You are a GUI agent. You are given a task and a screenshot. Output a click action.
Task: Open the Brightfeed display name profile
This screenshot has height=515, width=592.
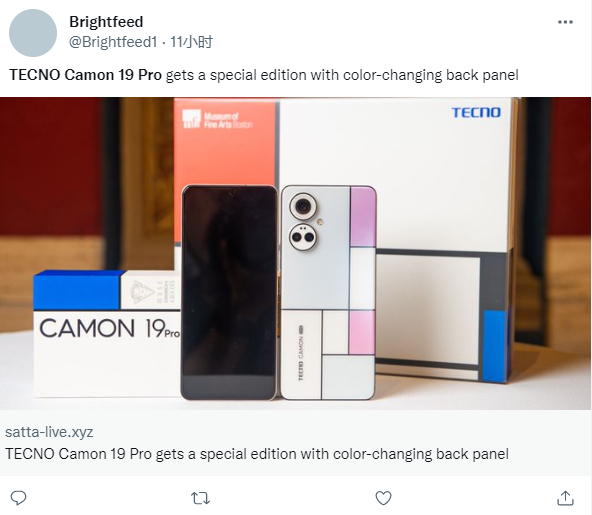pyautogui.click(x=106, y=22)
